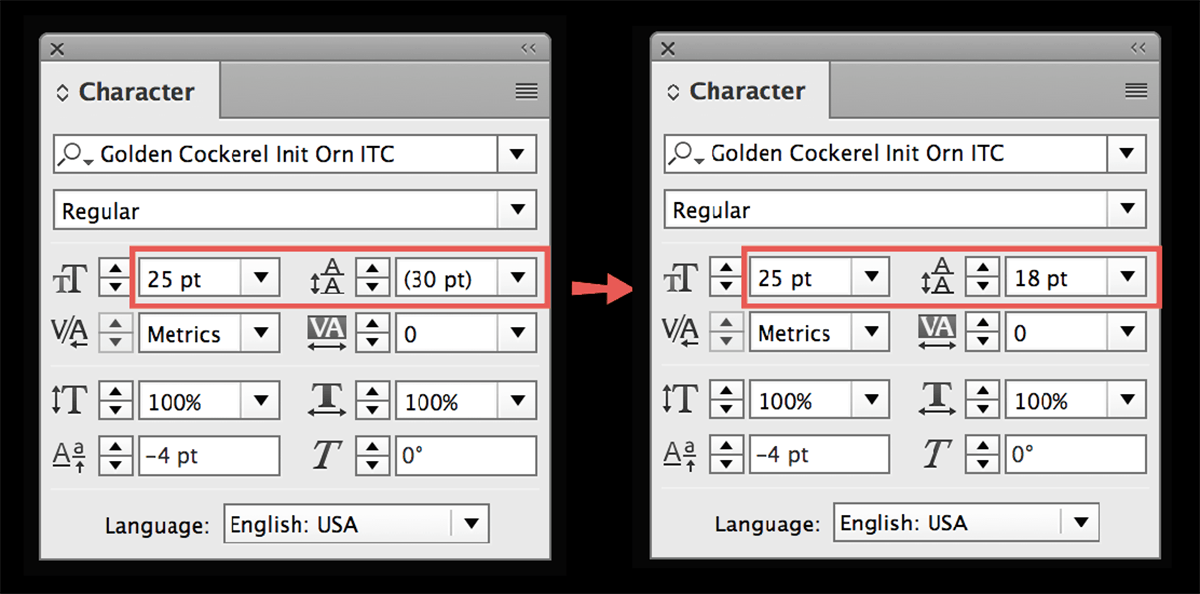Viewport: 1200px width, 594px height.
Task: Select the Character tab in the left panel
Action: tap(126, 92)
